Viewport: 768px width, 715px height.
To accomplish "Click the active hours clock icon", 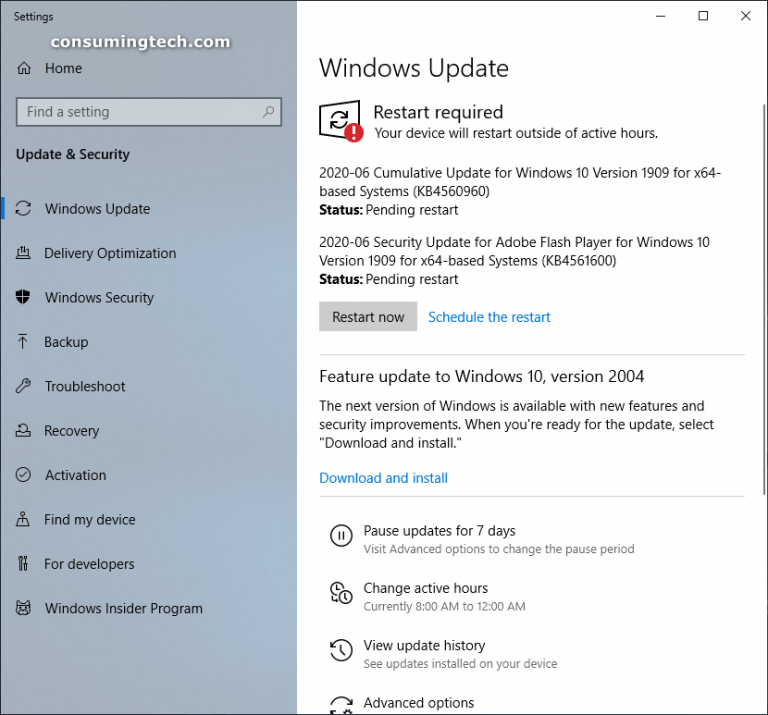I will (x=341, y=593).
